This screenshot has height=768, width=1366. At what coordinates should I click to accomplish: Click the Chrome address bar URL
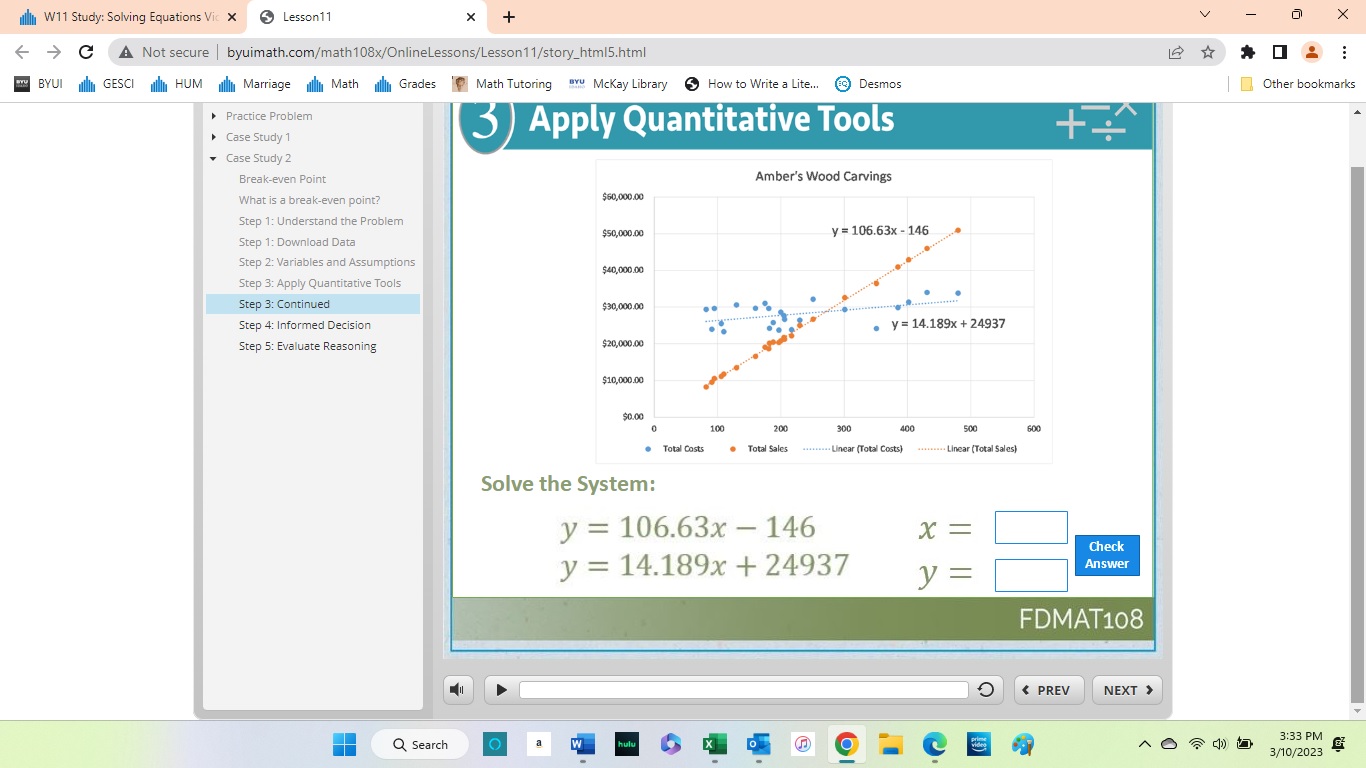tap(436, 52)
